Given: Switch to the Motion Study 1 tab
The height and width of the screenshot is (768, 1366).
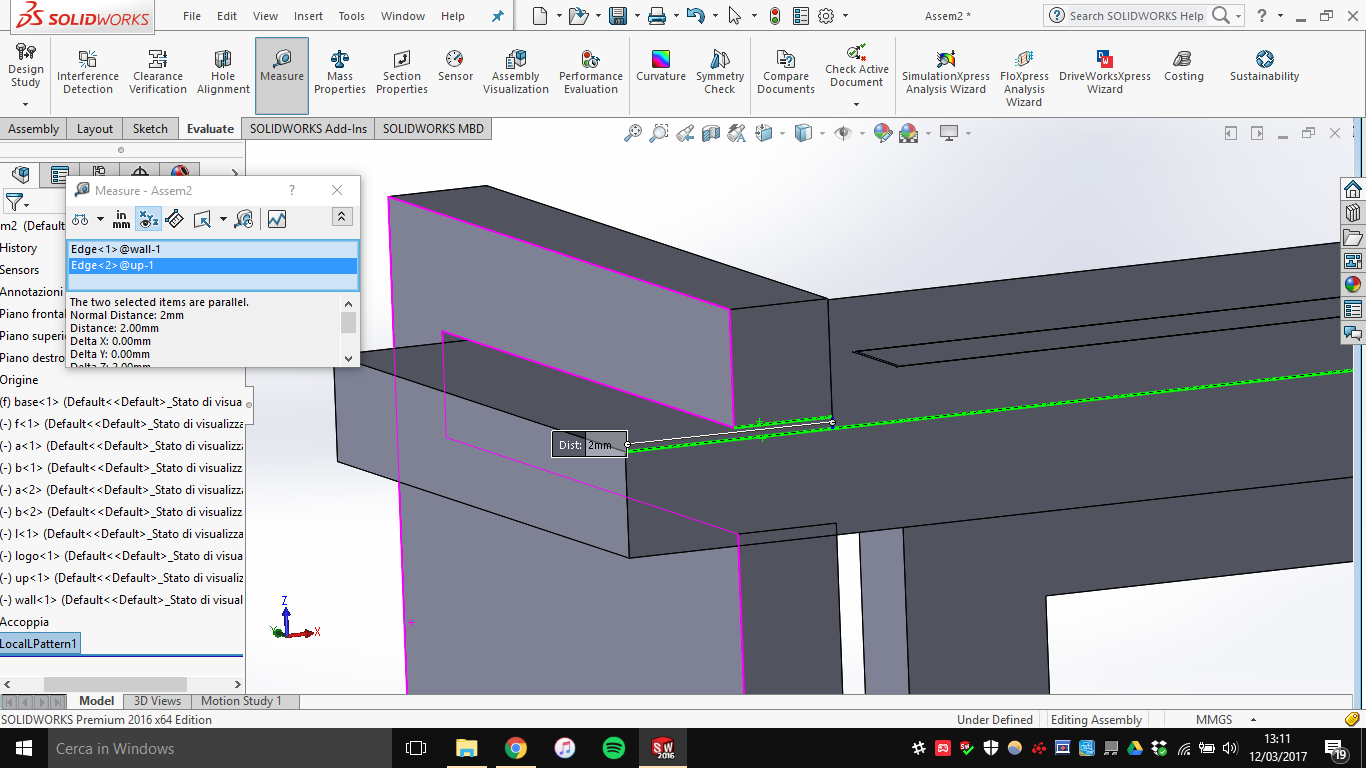Looking at the screenshot, I should (241, 701).
